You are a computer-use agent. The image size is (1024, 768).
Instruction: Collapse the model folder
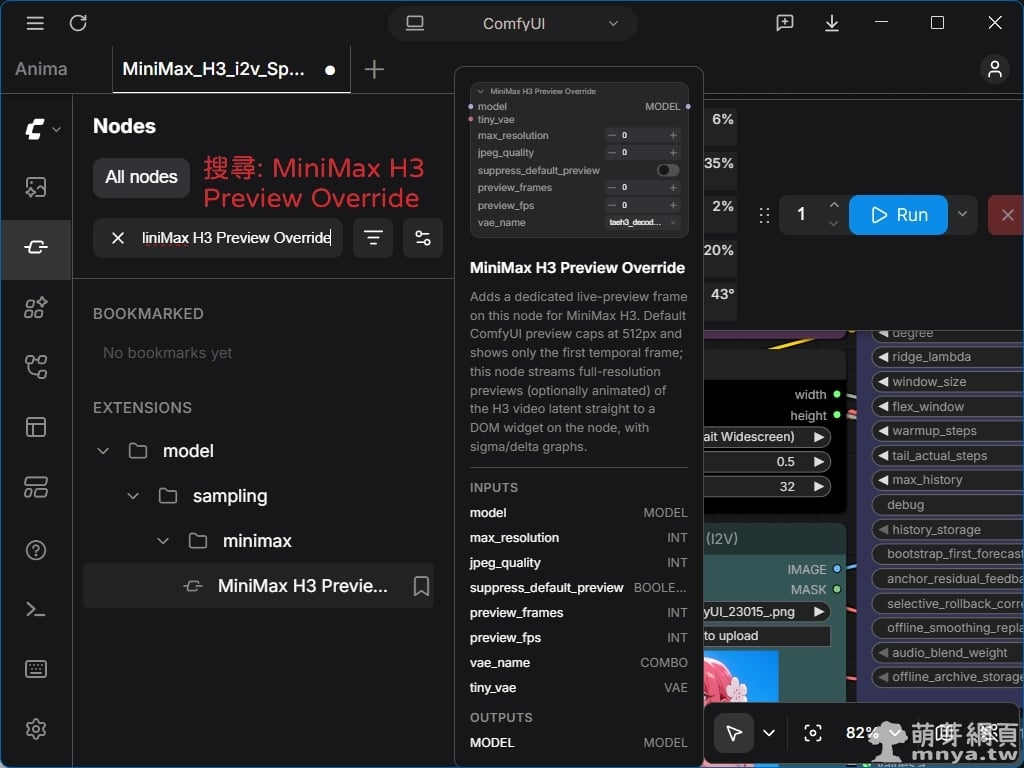point(103,451)
